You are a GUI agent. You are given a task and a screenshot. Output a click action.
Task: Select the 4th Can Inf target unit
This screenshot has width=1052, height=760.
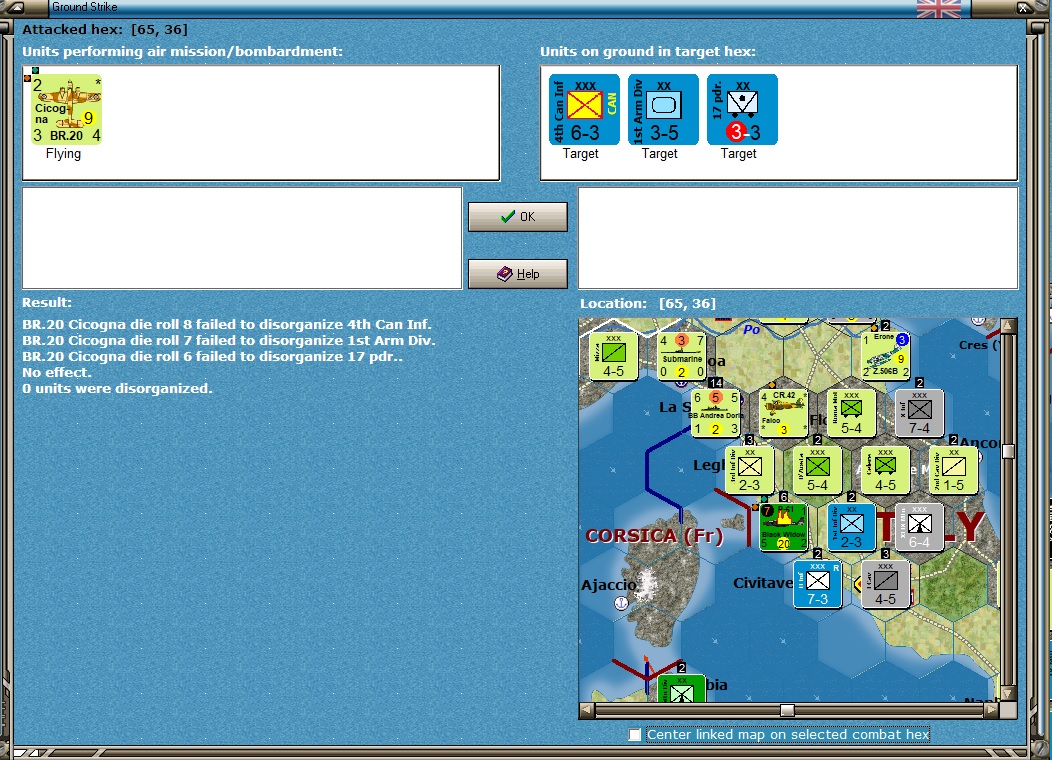click(x=584, y=109)
